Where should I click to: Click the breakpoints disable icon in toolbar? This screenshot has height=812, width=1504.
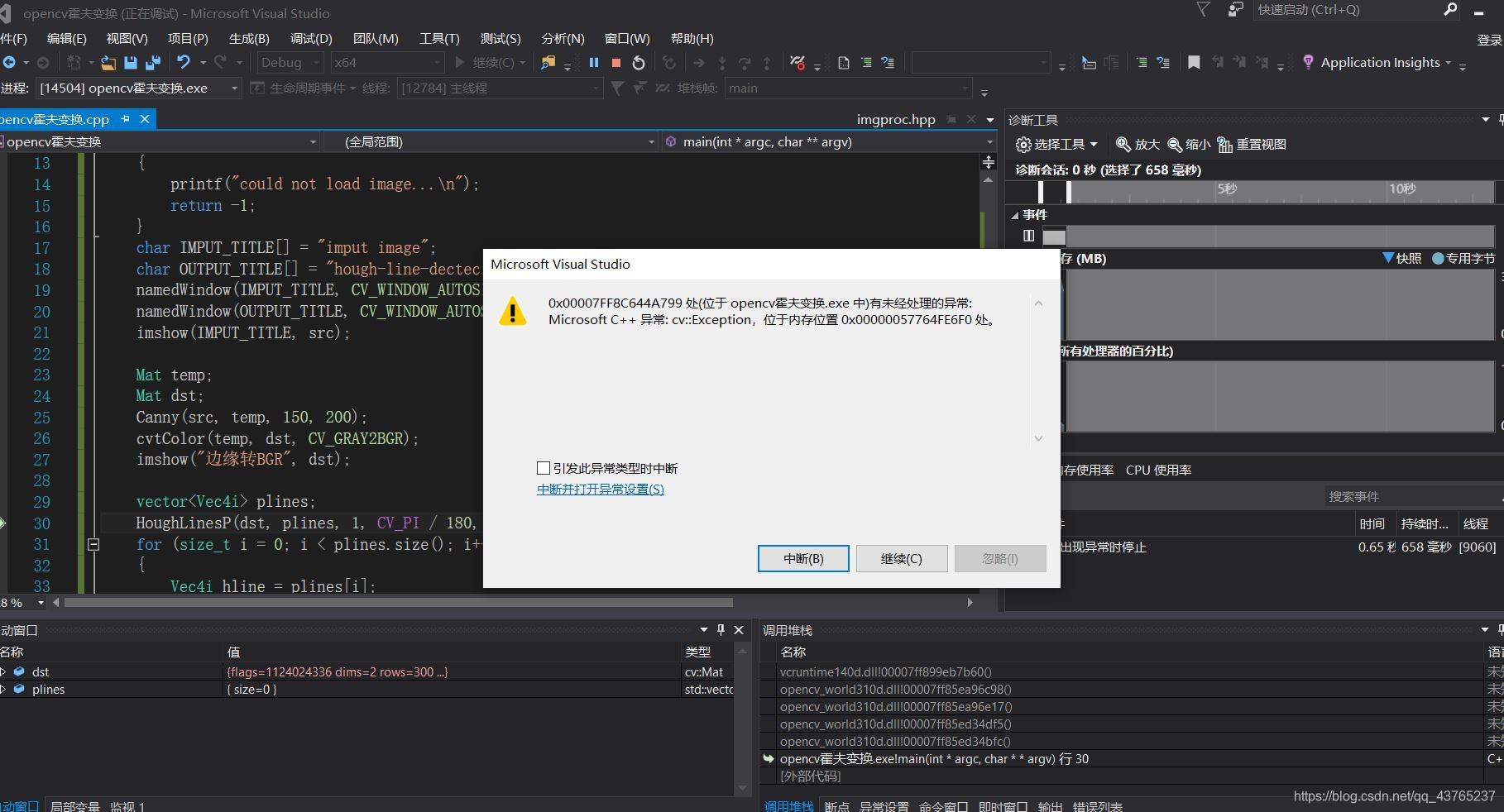point(798,62)
